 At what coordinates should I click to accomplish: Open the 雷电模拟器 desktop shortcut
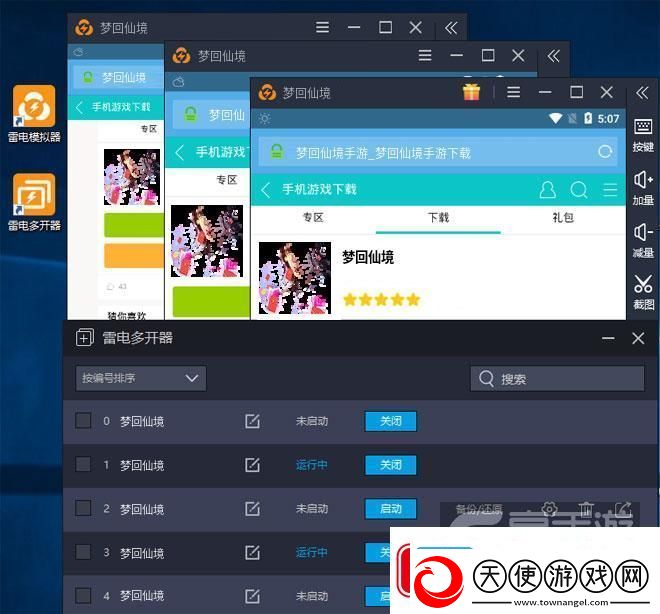34,113
